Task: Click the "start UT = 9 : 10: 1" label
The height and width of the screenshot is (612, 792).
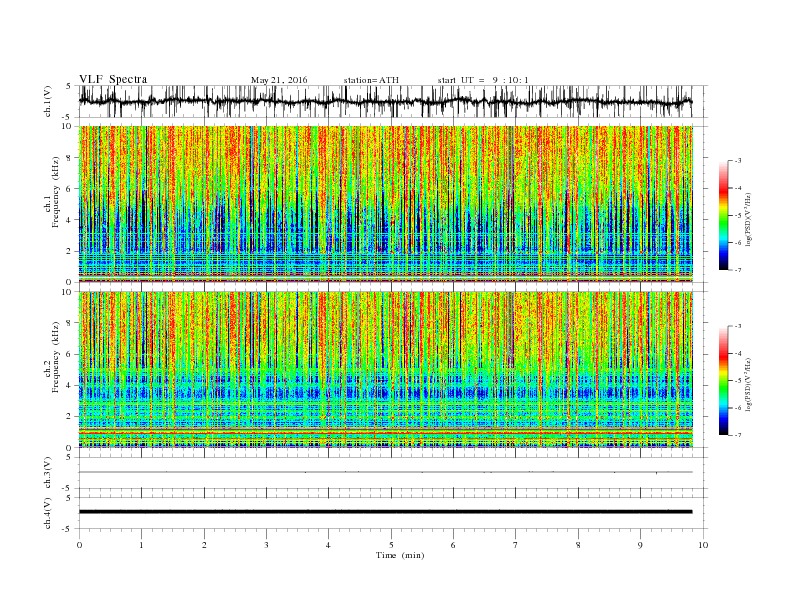Action: point(483,80)
